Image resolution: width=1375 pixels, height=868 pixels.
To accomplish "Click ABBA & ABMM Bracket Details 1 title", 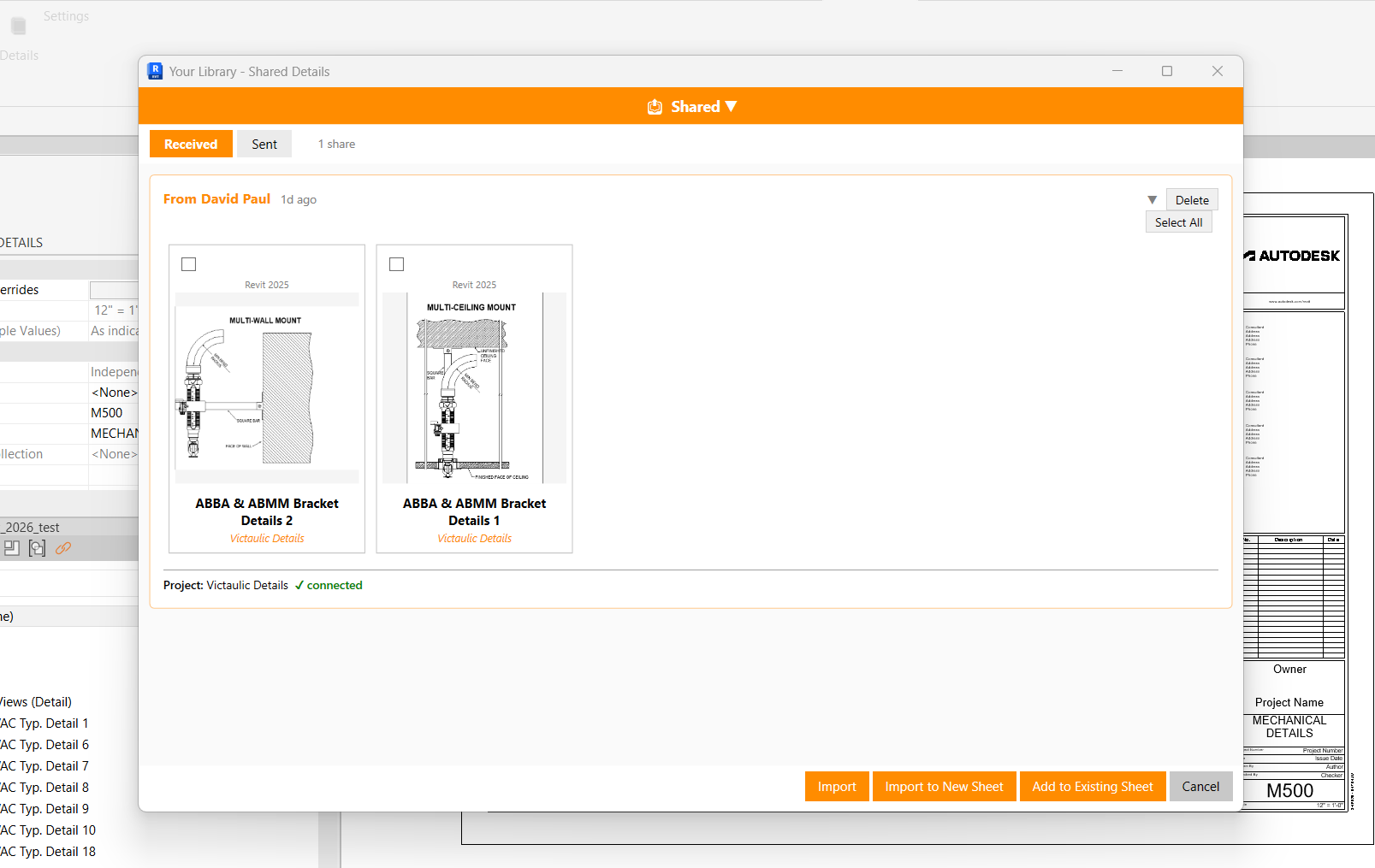I will (x=474, y=511).
